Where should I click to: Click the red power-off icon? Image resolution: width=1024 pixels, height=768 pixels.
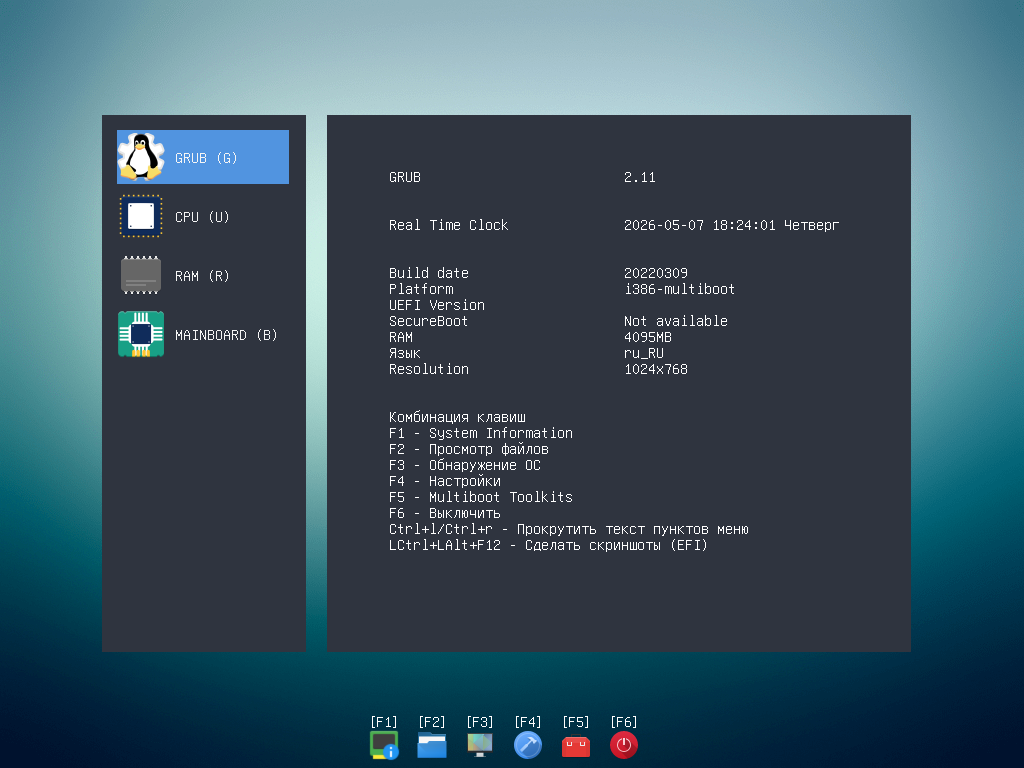pos(624,744)
